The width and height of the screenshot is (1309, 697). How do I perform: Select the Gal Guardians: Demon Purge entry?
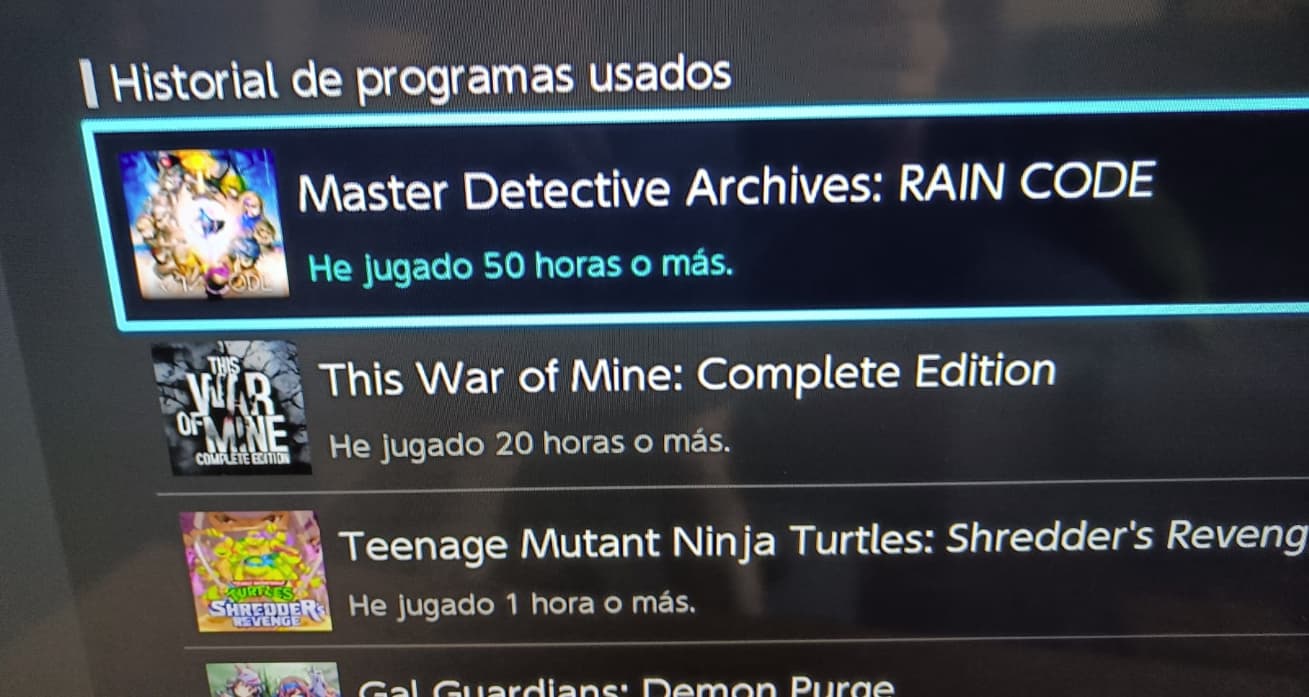coord(626,686)
